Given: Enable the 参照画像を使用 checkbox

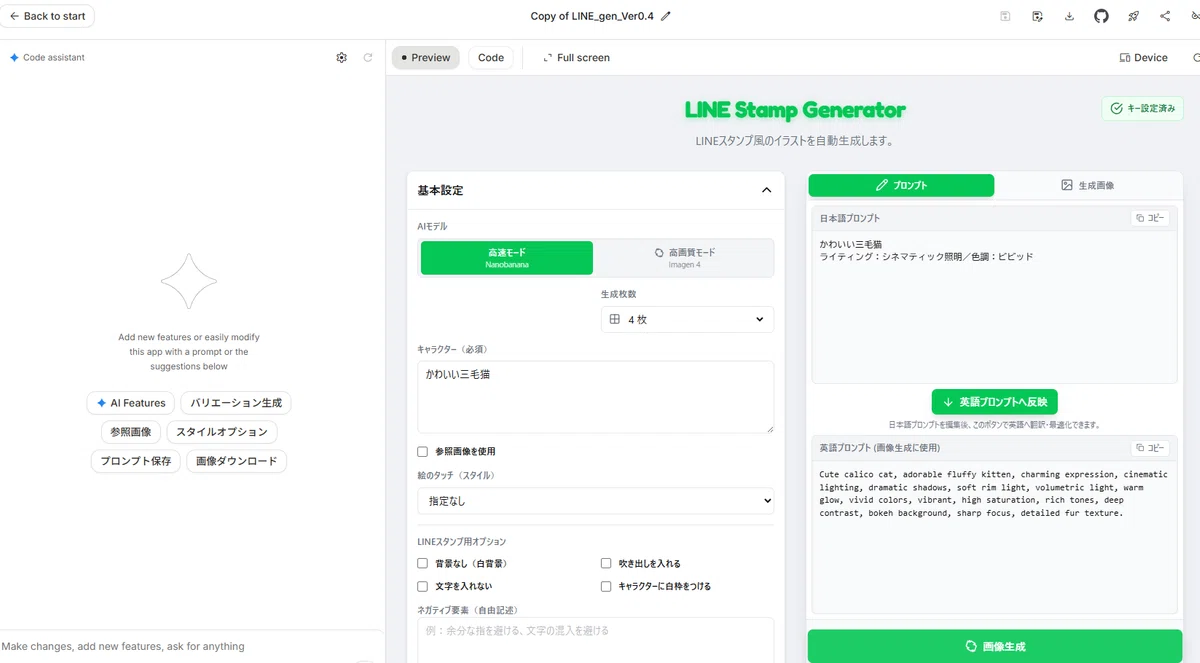Looking at the screenshot, I should [x=423, y=452].
